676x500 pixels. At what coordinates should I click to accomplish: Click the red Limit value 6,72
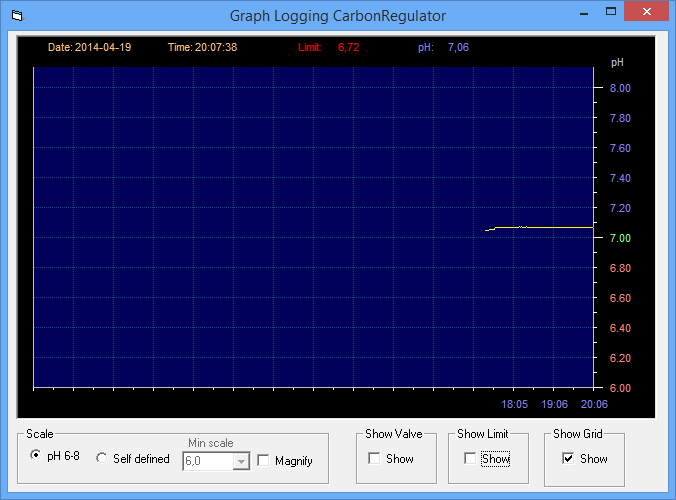[x=348, y=47]
